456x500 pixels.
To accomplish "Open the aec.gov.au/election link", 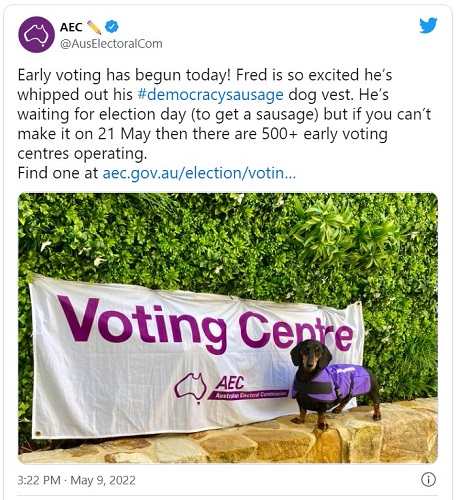I will pyautogui.click(x=199, y=173).
